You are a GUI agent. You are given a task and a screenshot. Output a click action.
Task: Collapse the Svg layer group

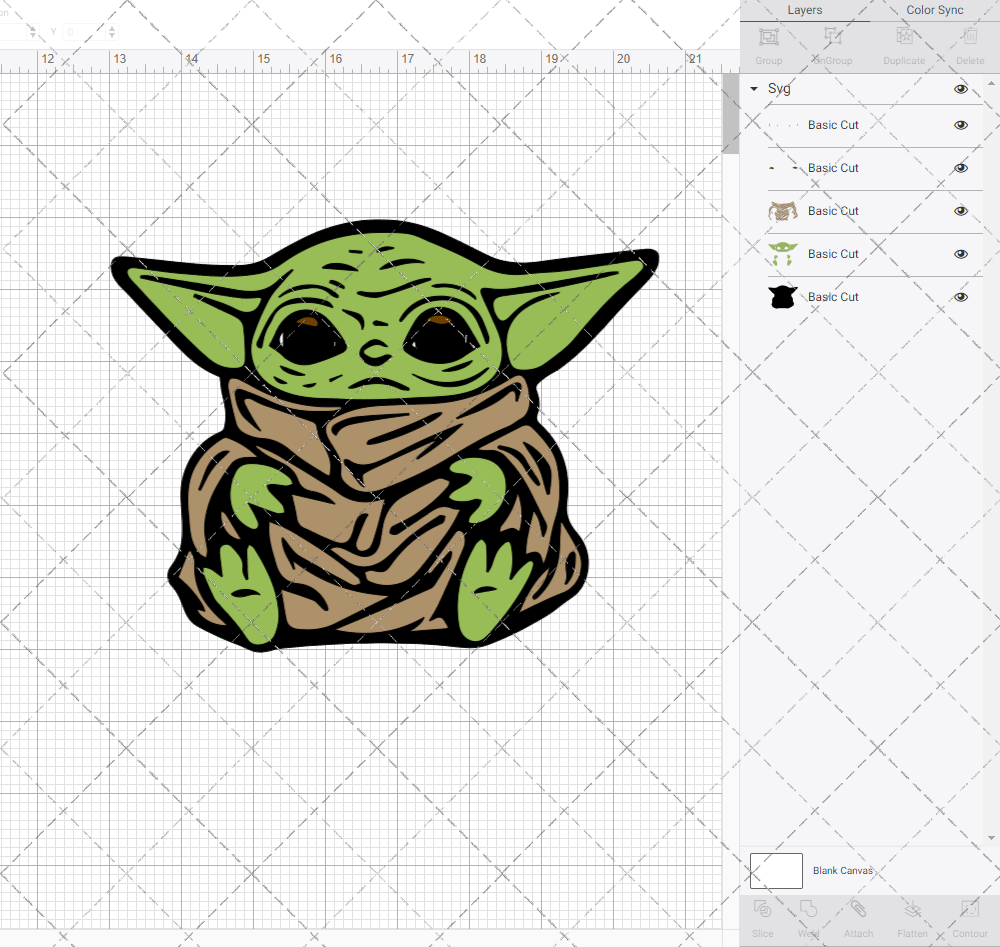pyautogui.click(x=754, y=89)
